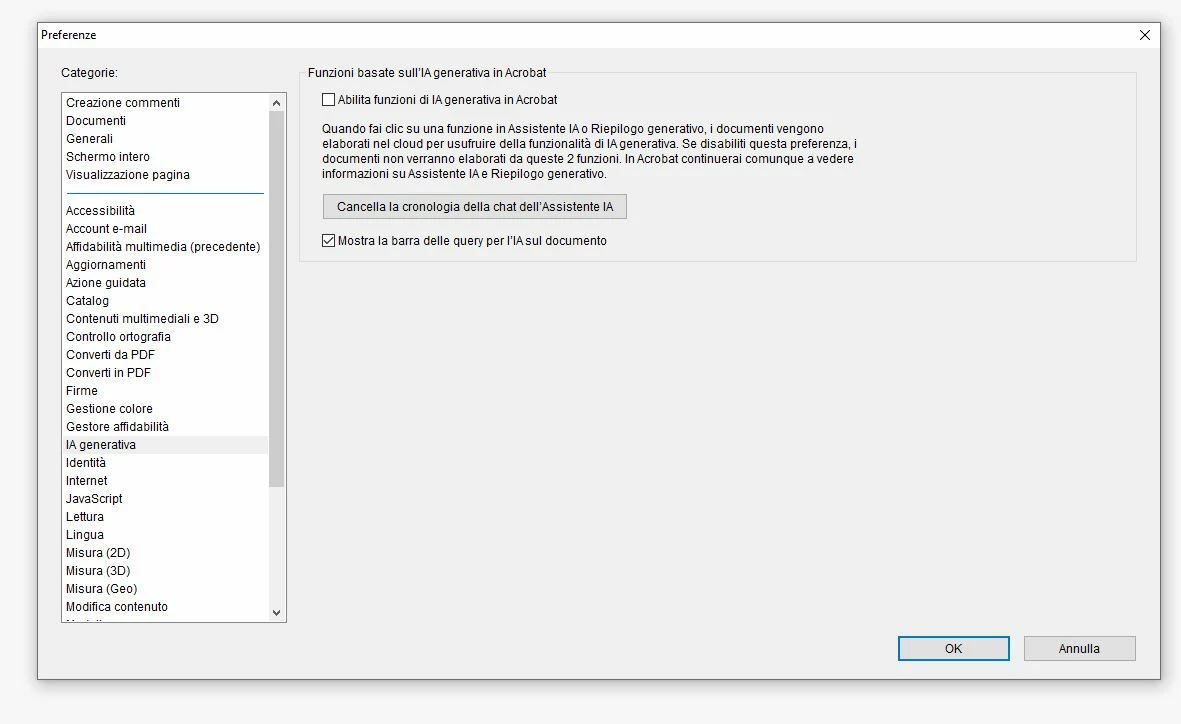
Task: Enable 'Abilita funzioni di IA generativa' checkbox
Action: pos(328,99)
